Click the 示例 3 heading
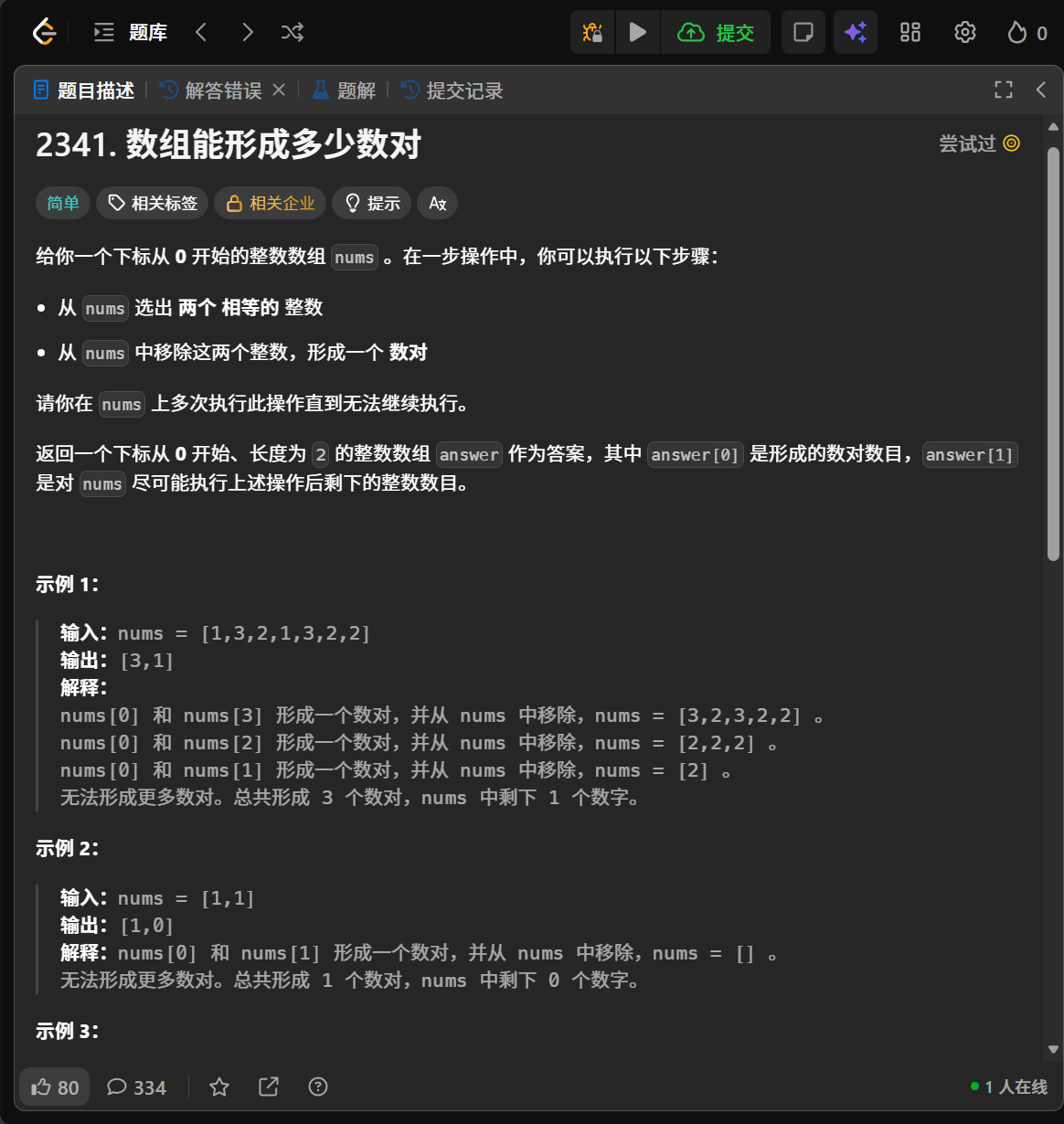Screen dimensions: 1064x1124 click(67, 1032)
